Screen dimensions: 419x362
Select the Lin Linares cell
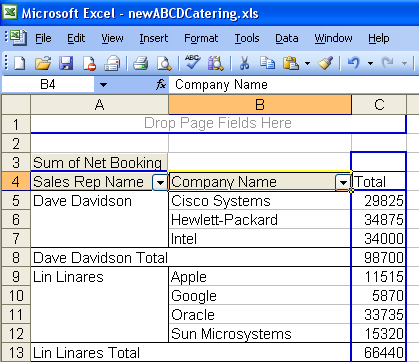coord(99,277)
